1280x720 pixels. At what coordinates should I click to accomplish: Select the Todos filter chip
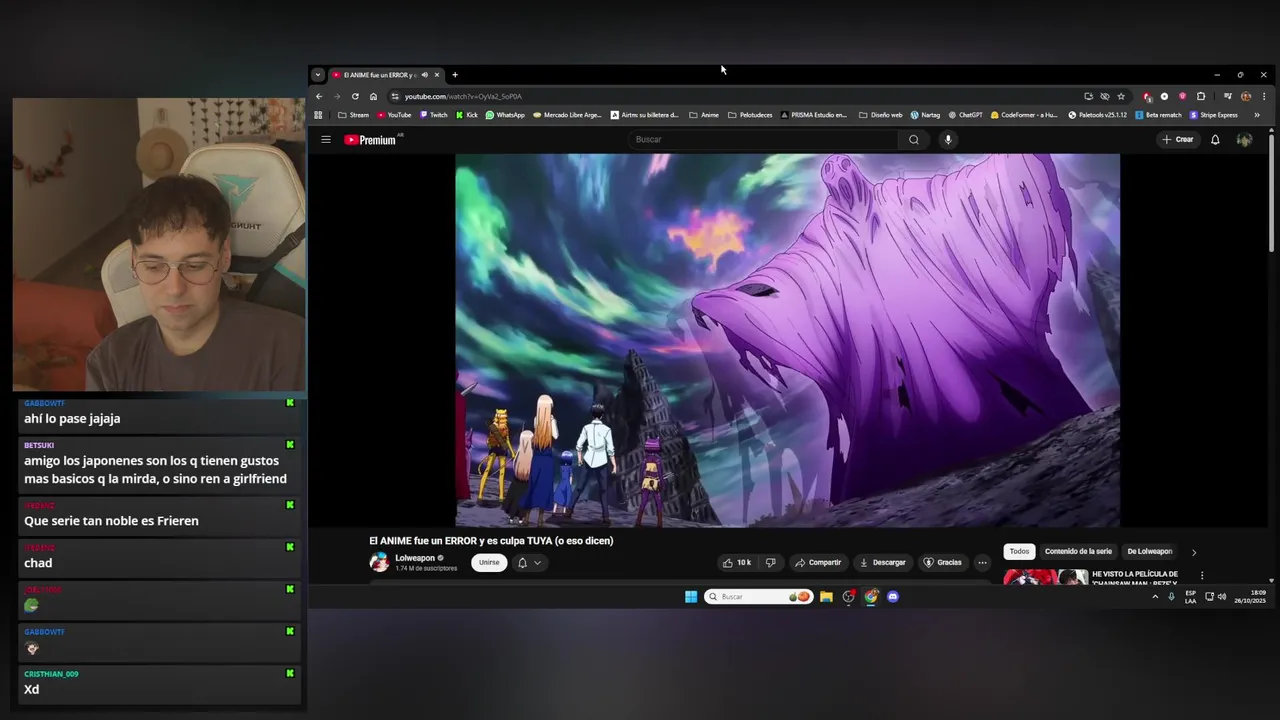[1019, 551]
